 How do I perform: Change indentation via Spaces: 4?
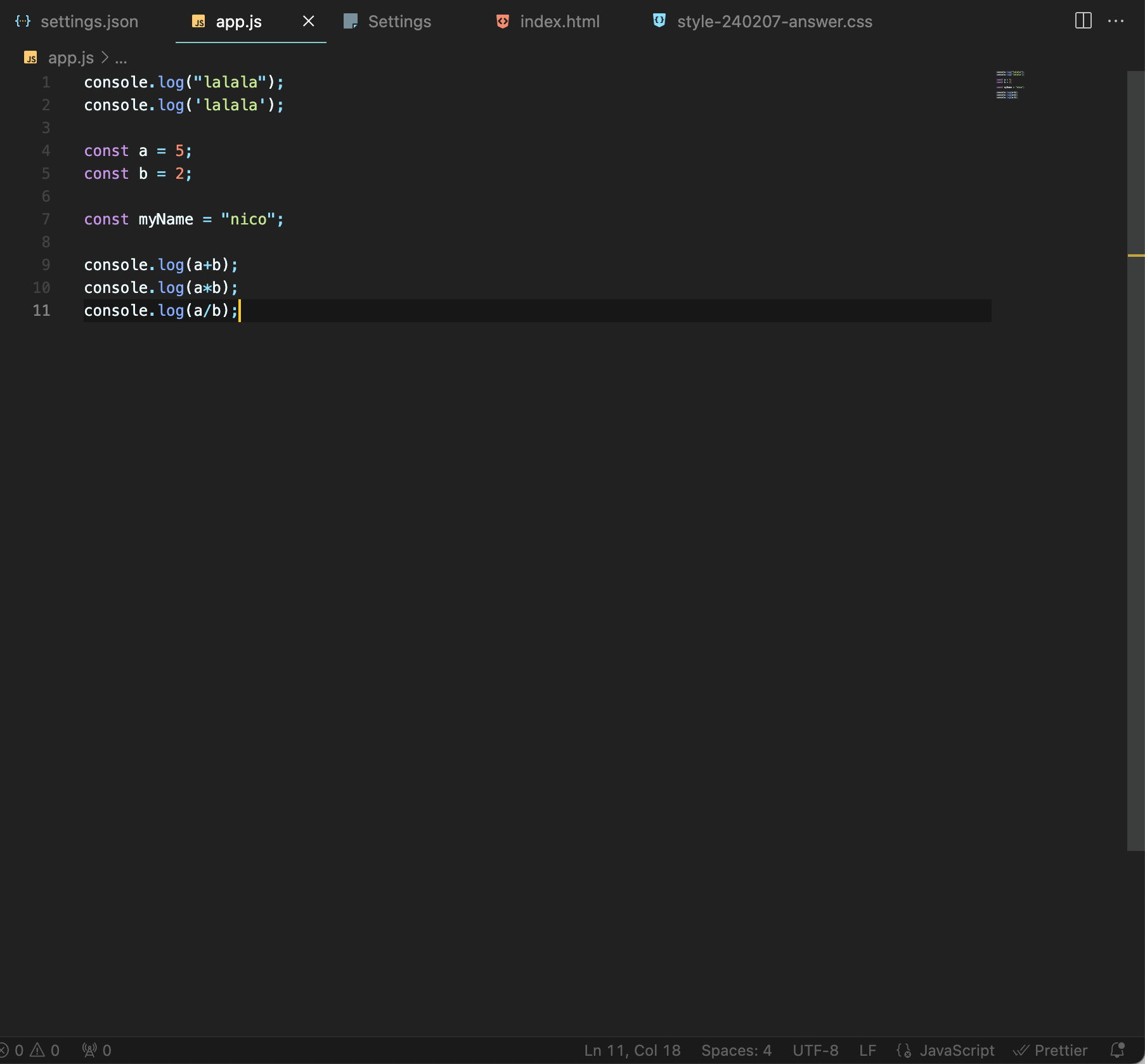[736, 1050]
